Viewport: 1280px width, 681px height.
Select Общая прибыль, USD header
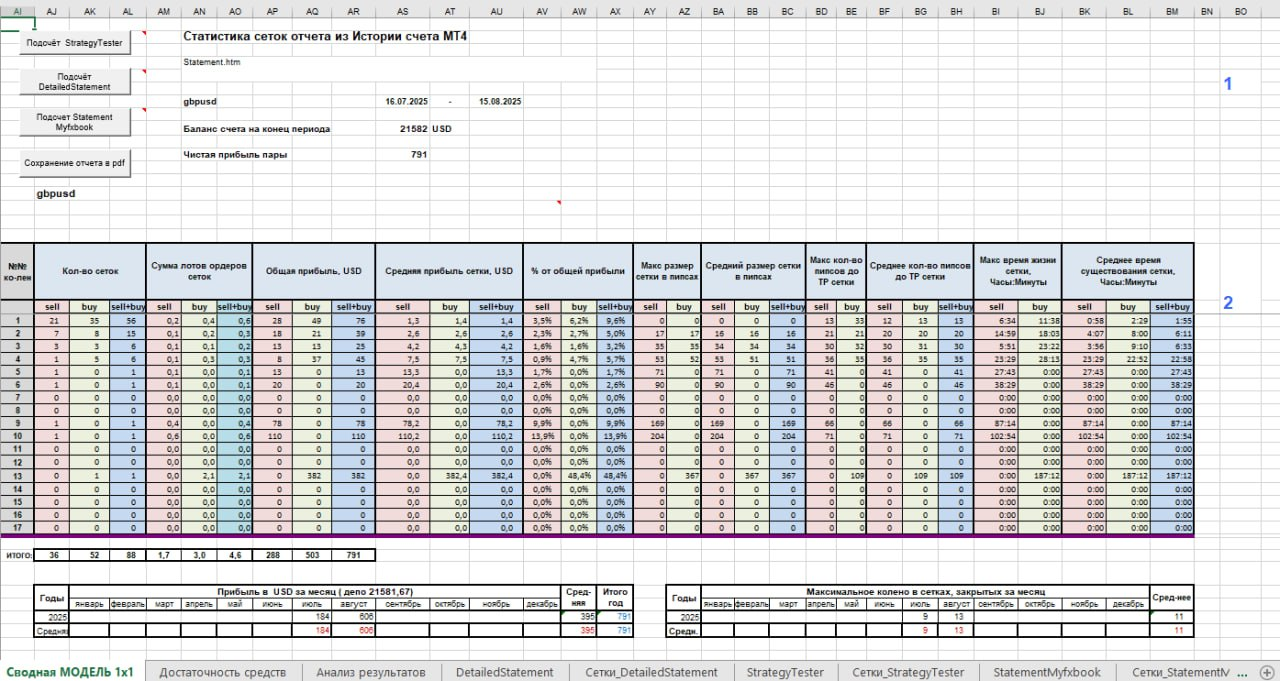[x=314, y=270]
